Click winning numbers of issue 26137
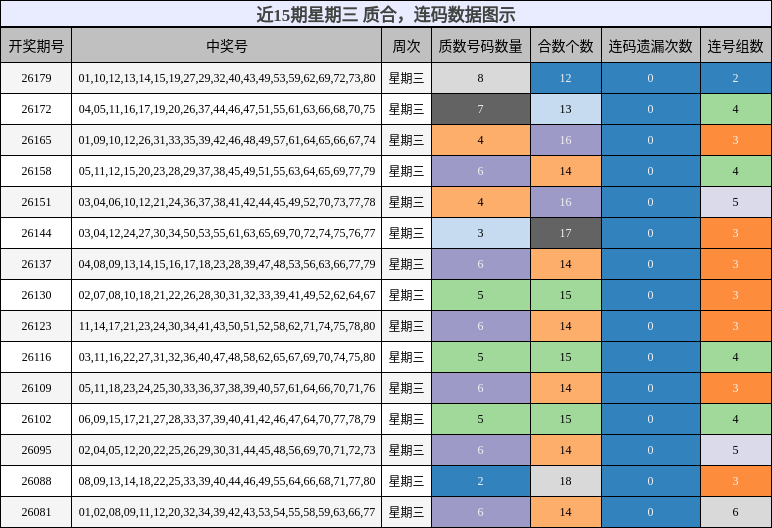This screenshot has width=772, height=528. pos(226,264)
